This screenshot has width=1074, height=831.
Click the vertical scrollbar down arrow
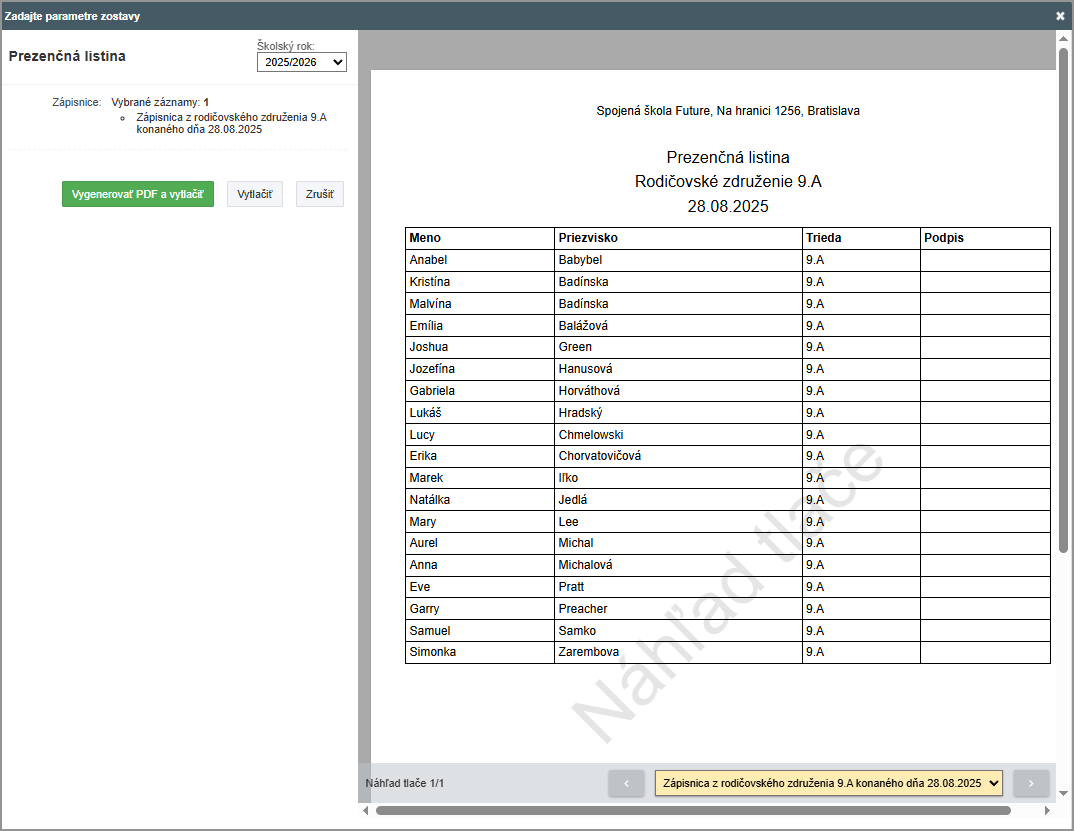[x=1064, y=794]
